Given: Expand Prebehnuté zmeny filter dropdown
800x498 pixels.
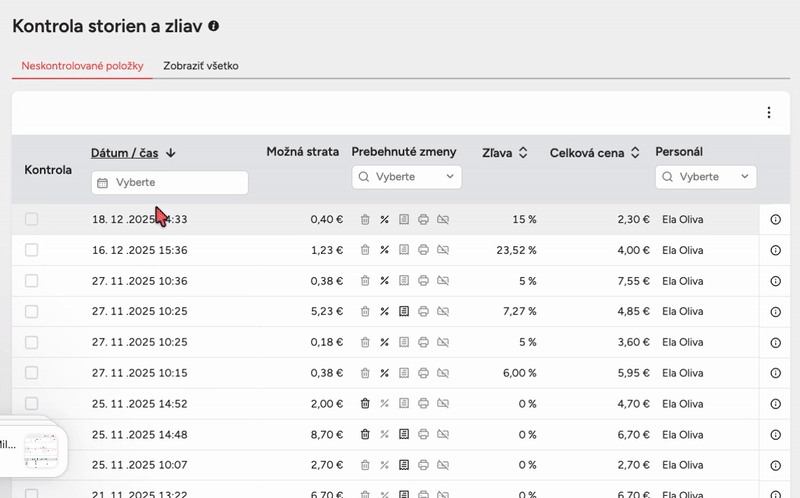Looking at the screenshot, I should (x=406, y=177).
